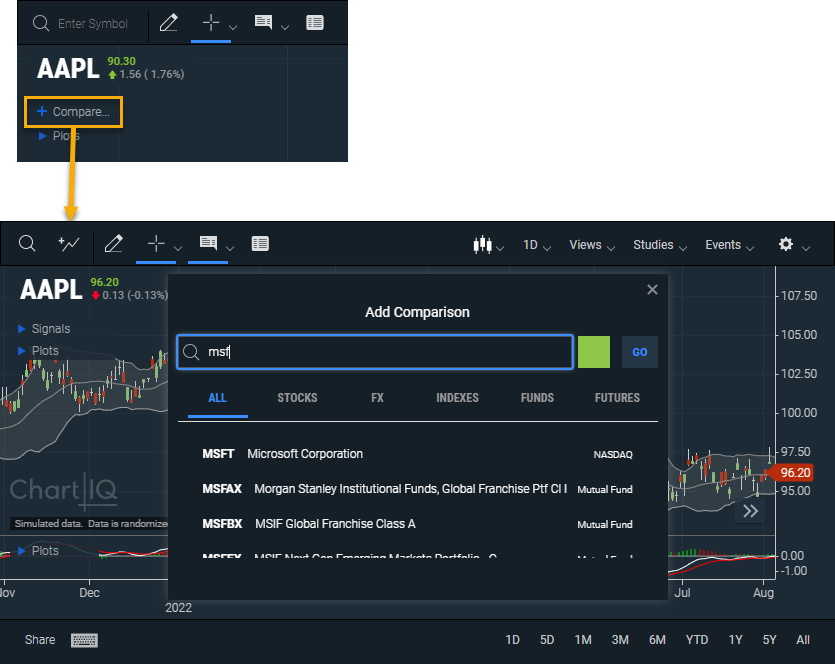Screen dimensions: 835x664
Task: Click the Compare... button in upper panel
Action: 73,112
